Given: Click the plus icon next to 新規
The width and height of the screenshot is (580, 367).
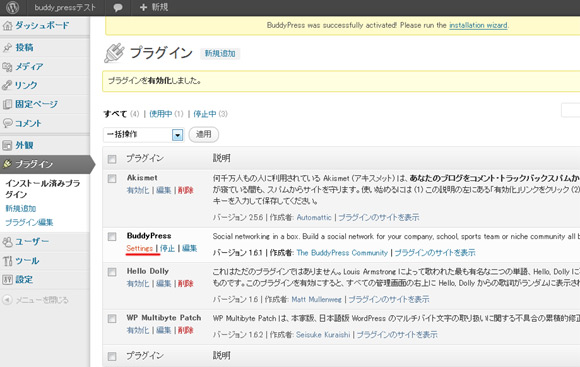Looking at the screenshot, I should click(144, 7).
